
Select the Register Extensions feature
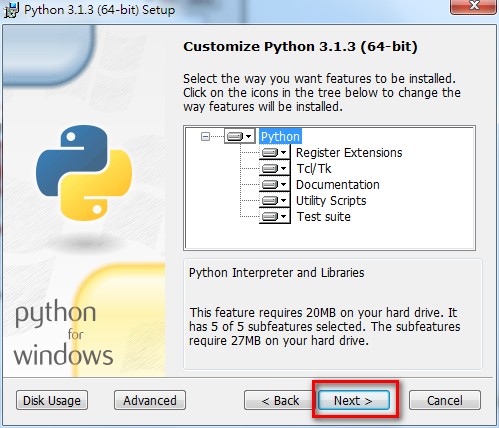point(349,153)
